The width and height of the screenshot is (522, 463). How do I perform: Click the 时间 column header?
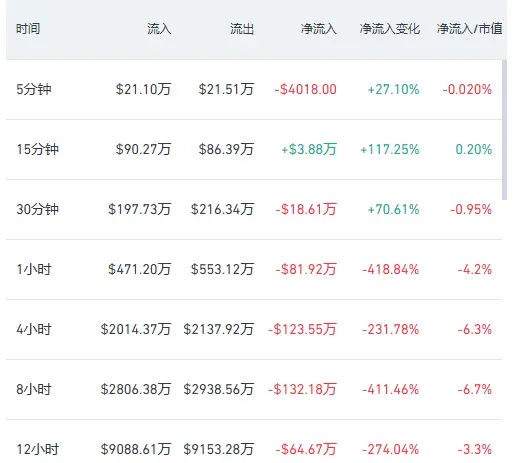pyautogui.click(x=28, y=29)
